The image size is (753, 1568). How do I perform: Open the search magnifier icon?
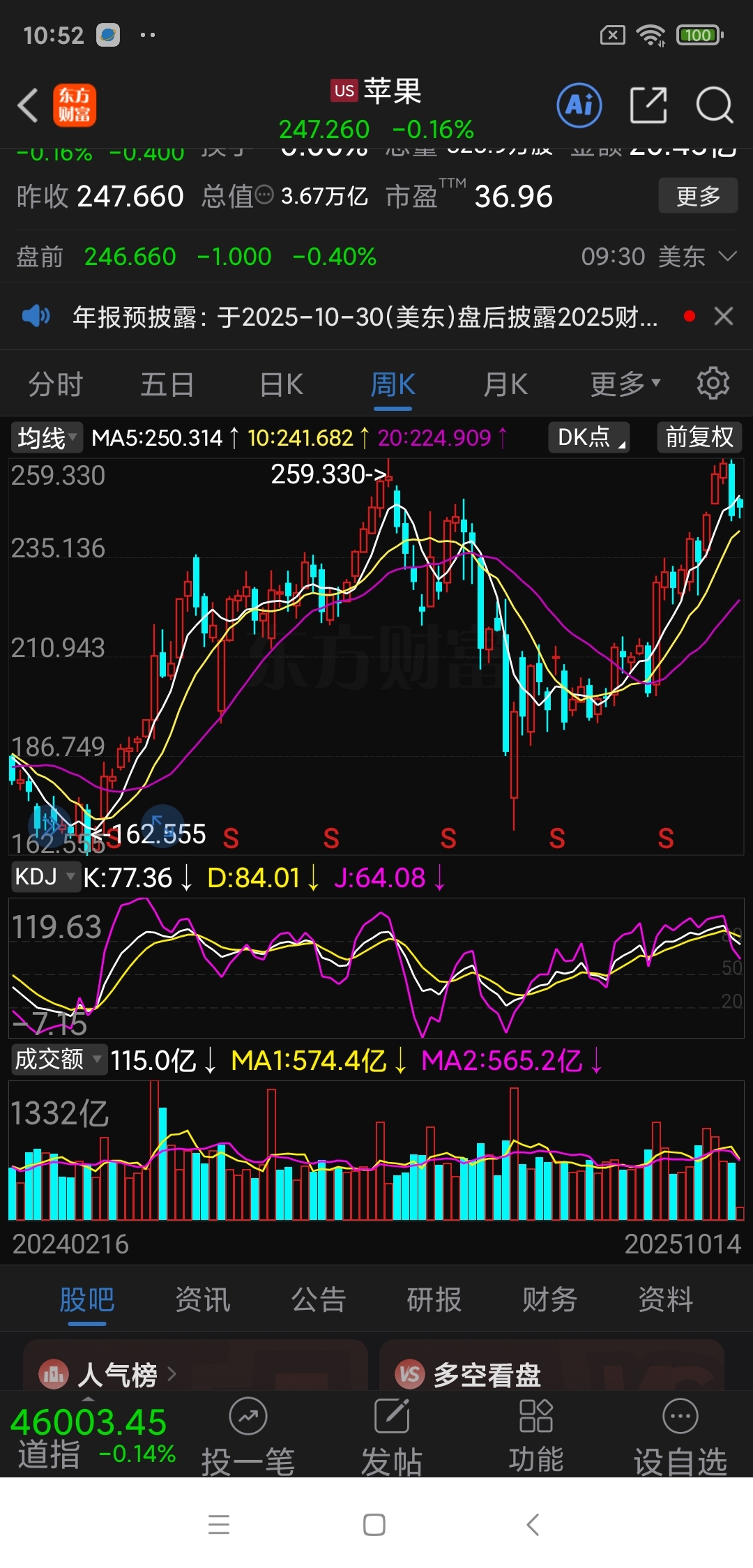[x=715, y=105]
